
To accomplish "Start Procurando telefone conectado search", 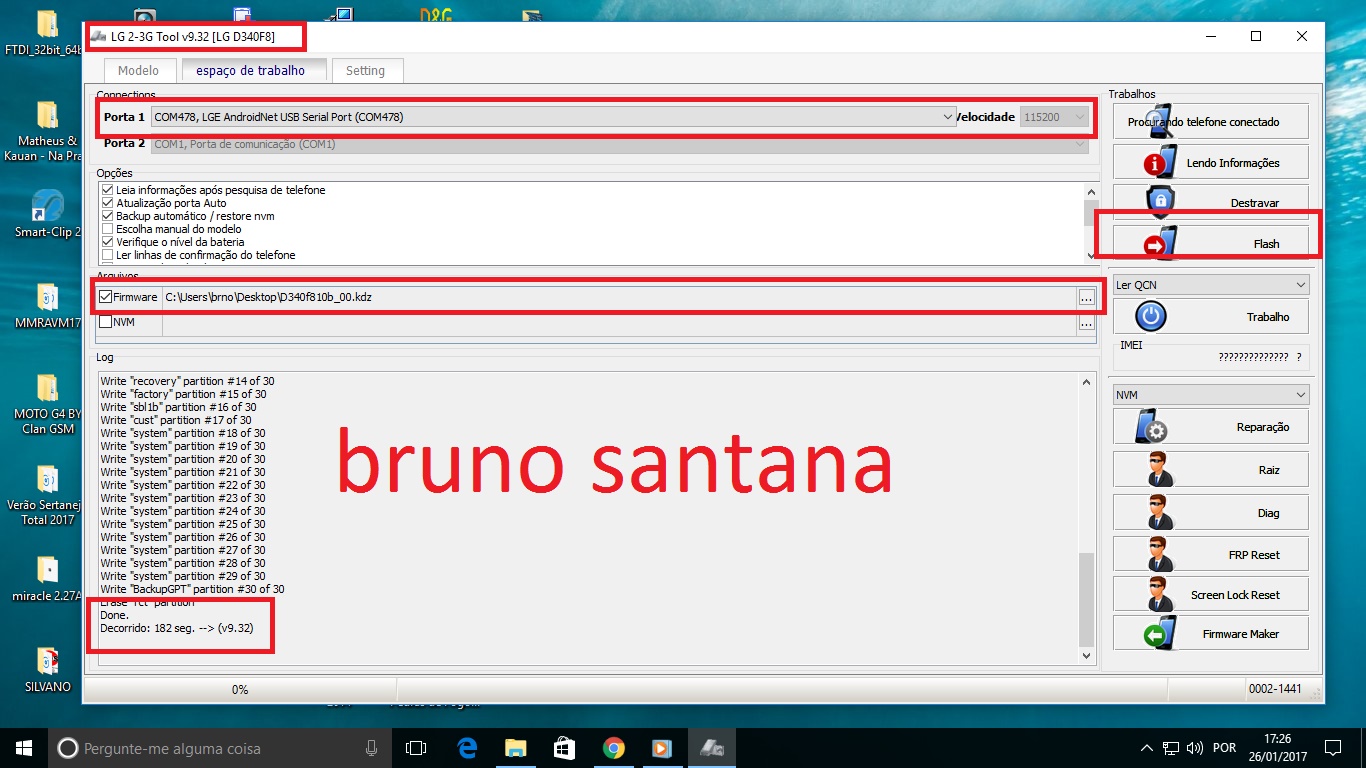I will [x=1210, y=122].
